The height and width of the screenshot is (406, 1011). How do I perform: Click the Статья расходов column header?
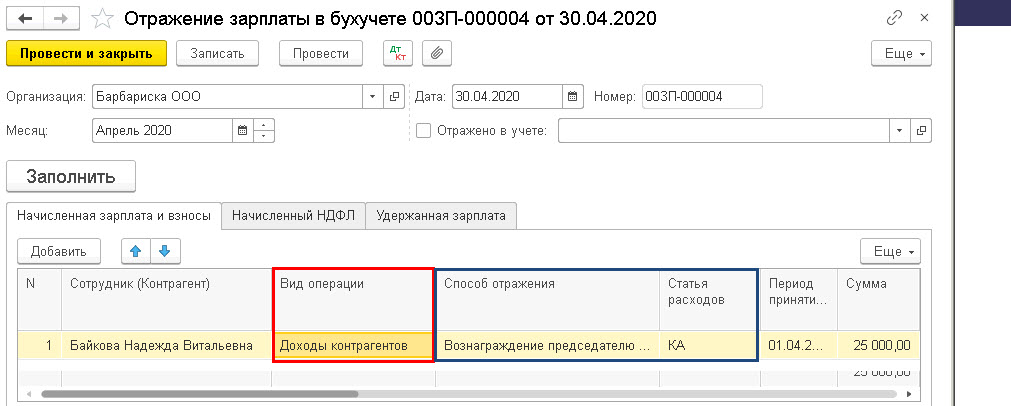coord(708,300)
